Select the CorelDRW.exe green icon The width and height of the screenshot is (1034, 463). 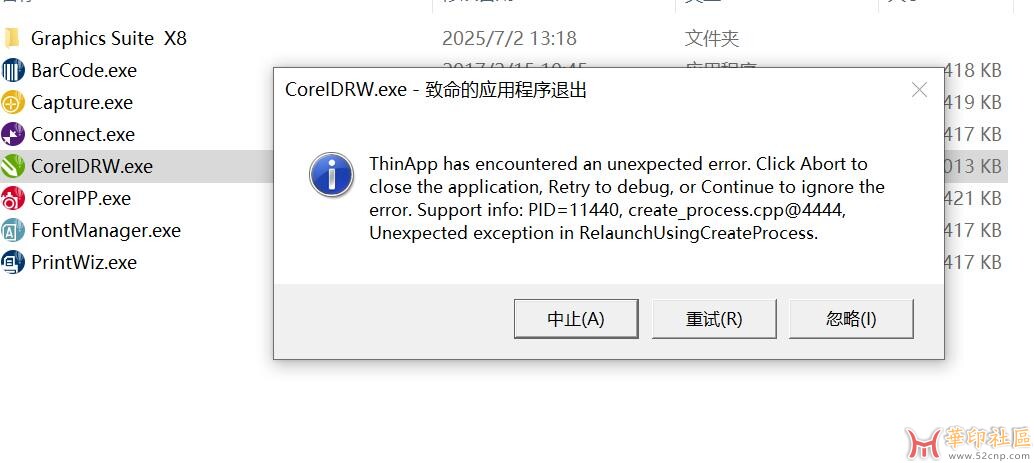13,166
